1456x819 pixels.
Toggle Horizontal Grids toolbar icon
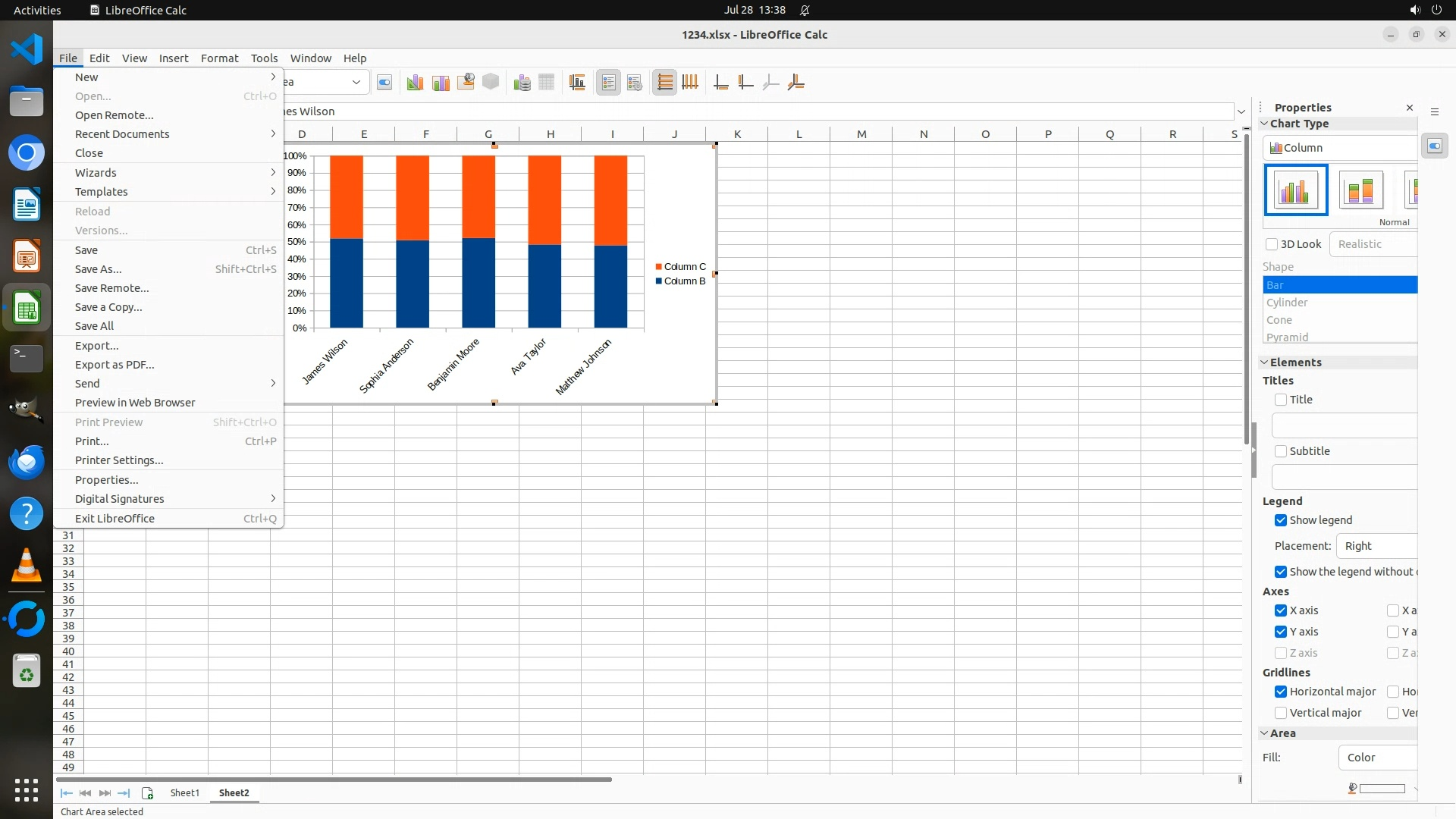664,83
